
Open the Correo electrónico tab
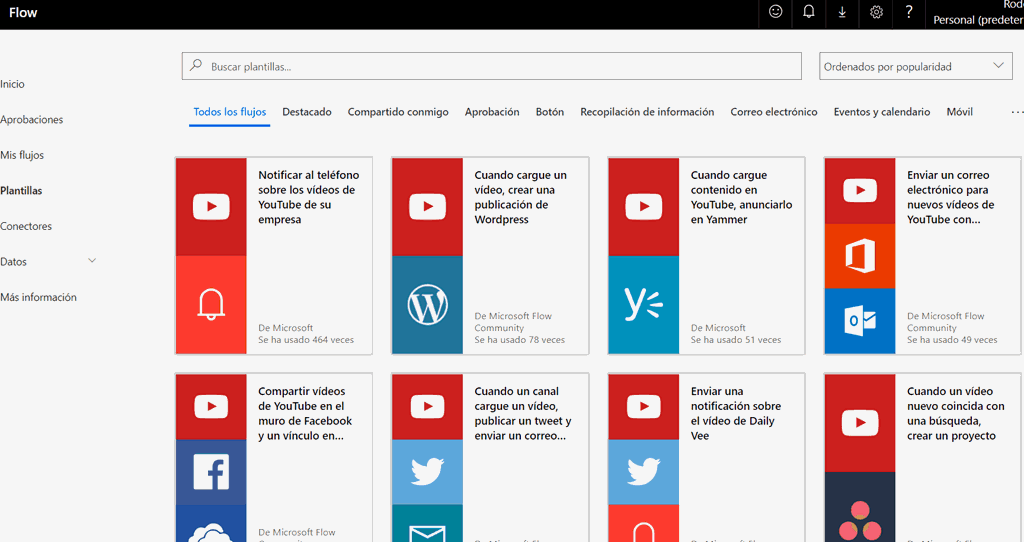click(774, 112)
